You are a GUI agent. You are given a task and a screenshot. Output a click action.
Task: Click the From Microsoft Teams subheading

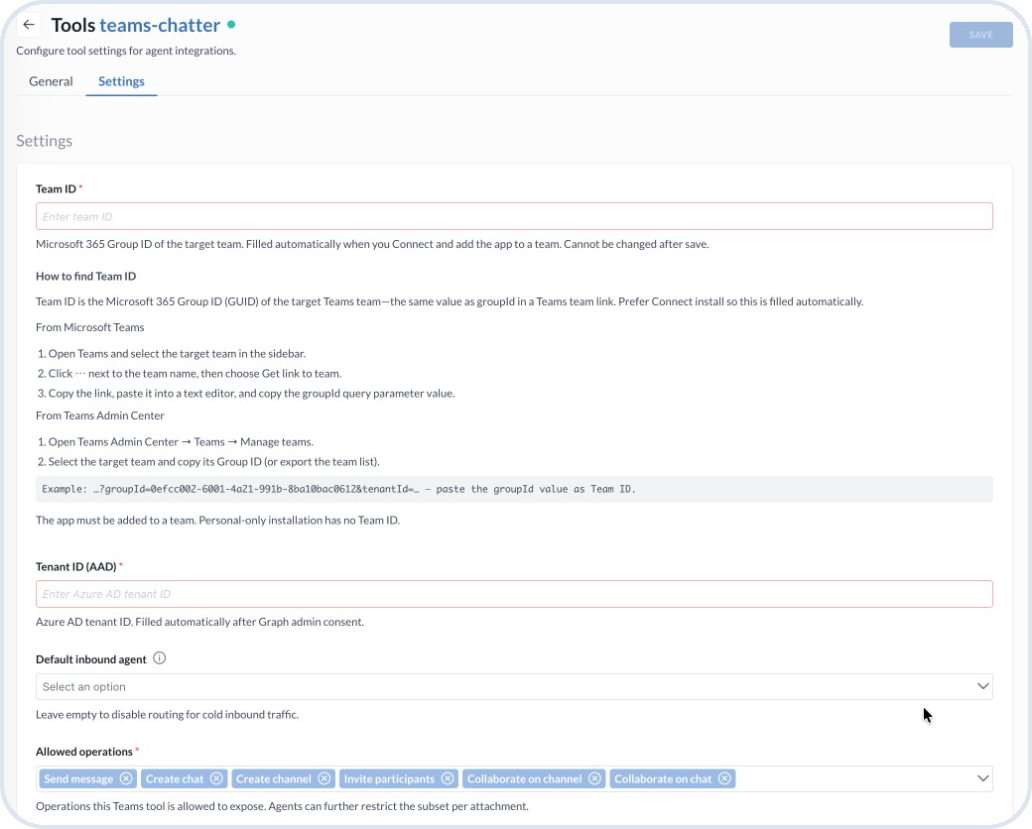[90, 327]
